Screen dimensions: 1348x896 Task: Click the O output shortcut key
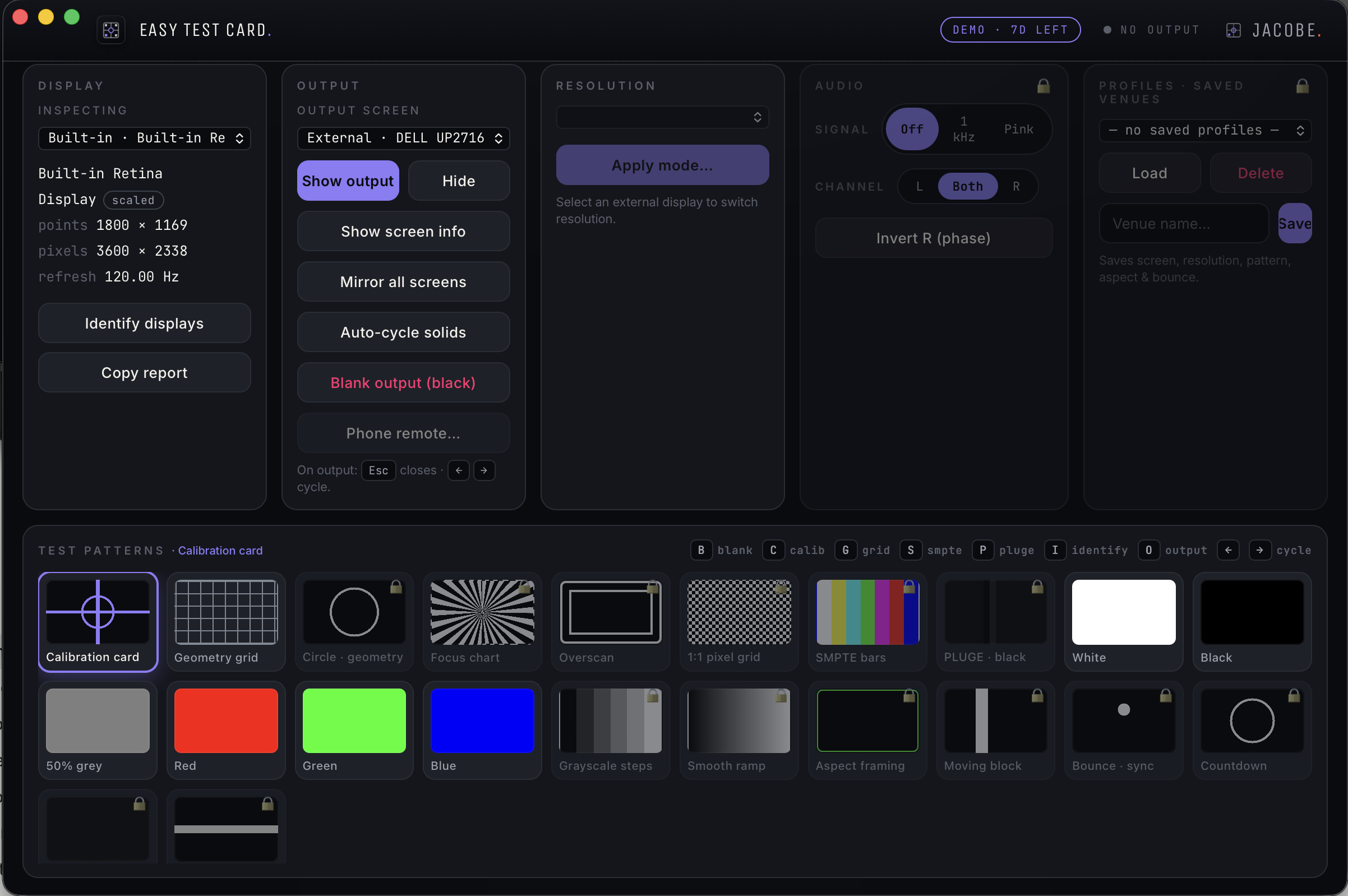pyautogui.click(x=1148, y=550)
